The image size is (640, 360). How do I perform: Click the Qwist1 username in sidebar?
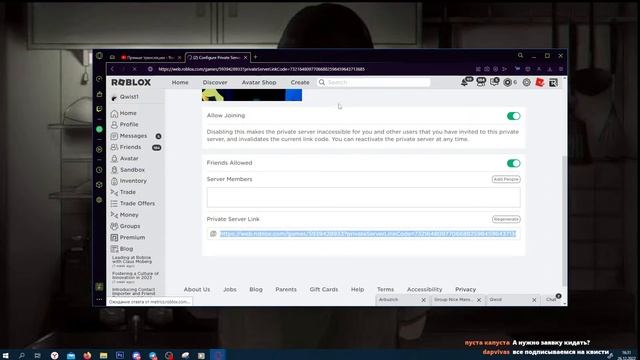point(129,97)
